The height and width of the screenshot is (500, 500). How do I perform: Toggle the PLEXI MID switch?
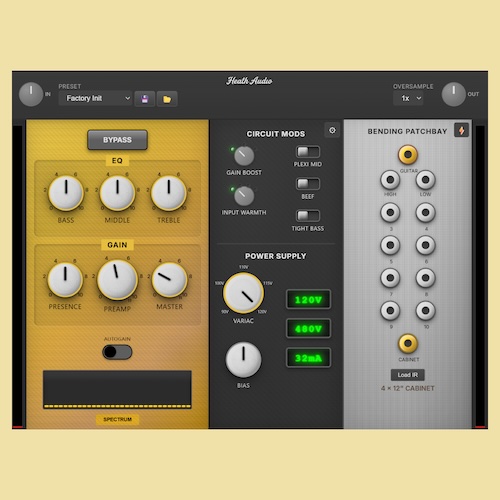tap(308, 152)
